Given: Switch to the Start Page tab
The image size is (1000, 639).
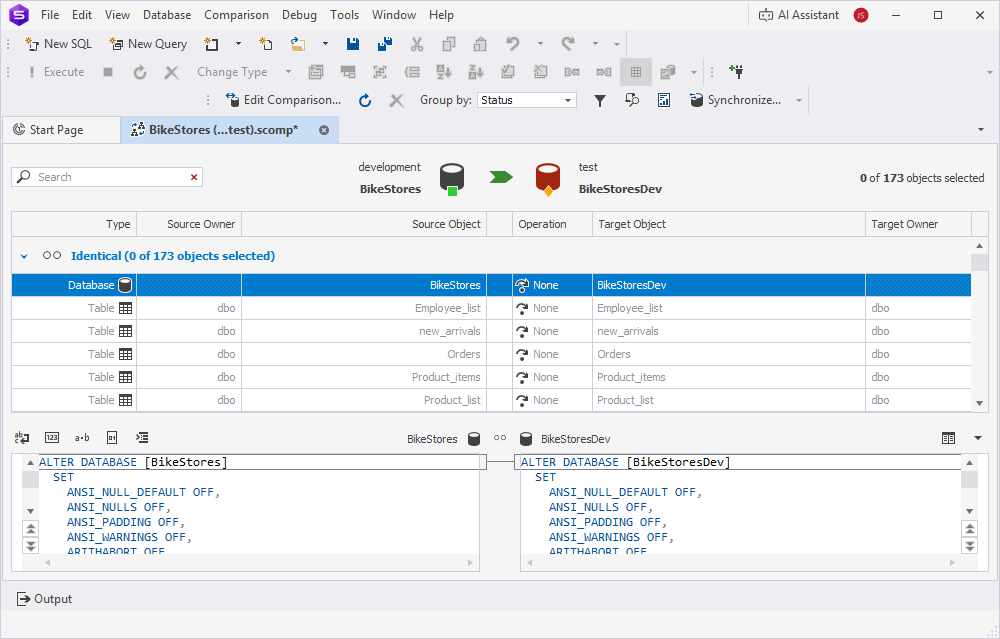Looking at the screenshot, I should [58, 130].
